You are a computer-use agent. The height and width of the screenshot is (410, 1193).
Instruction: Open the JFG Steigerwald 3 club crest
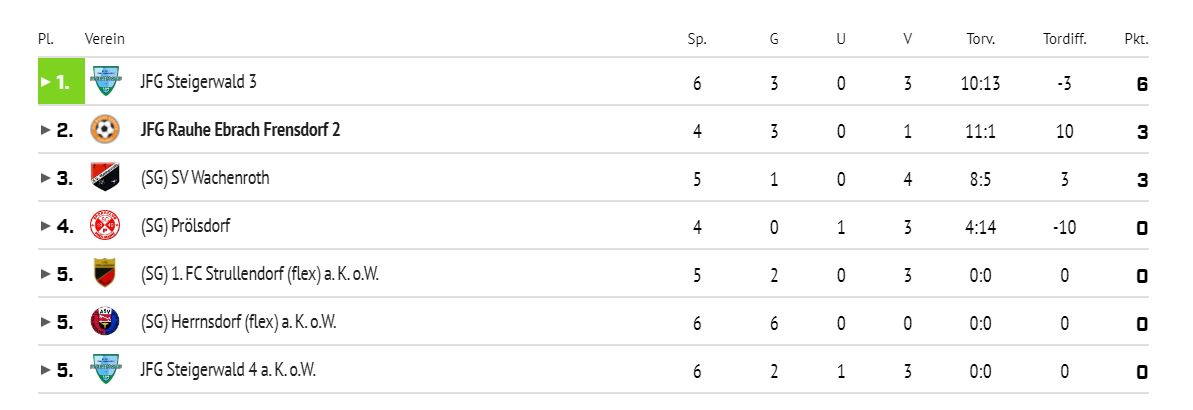coord(105,81)
